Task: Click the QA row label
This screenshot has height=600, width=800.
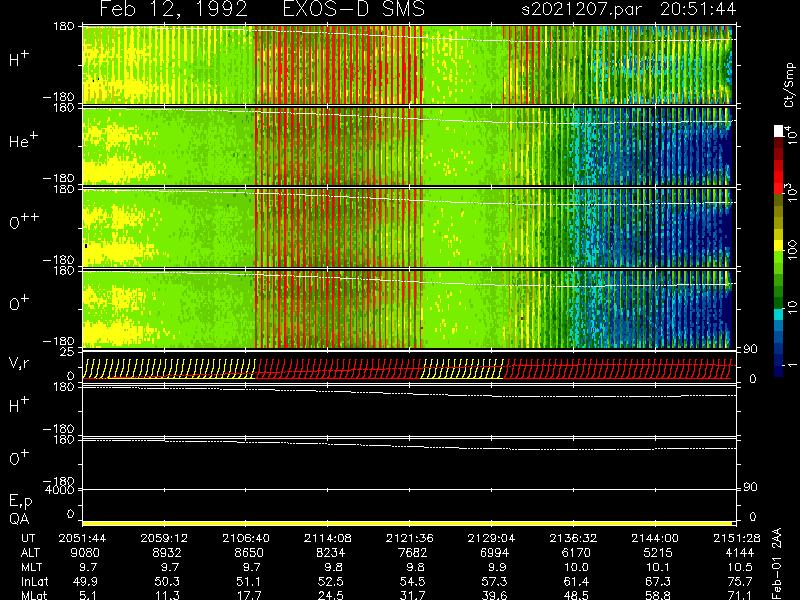Action: coord(19,519)
